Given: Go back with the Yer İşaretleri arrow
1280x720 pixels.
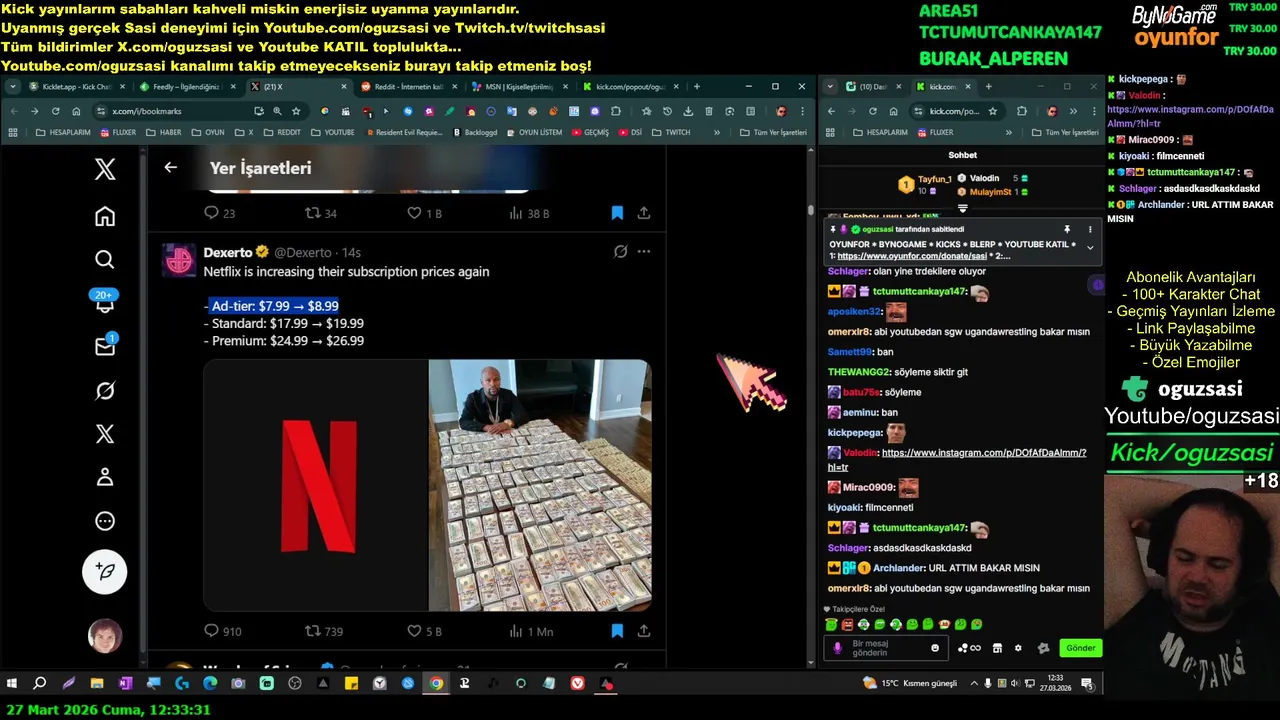Looking at the screenshot, I should [x=170, y=168].
